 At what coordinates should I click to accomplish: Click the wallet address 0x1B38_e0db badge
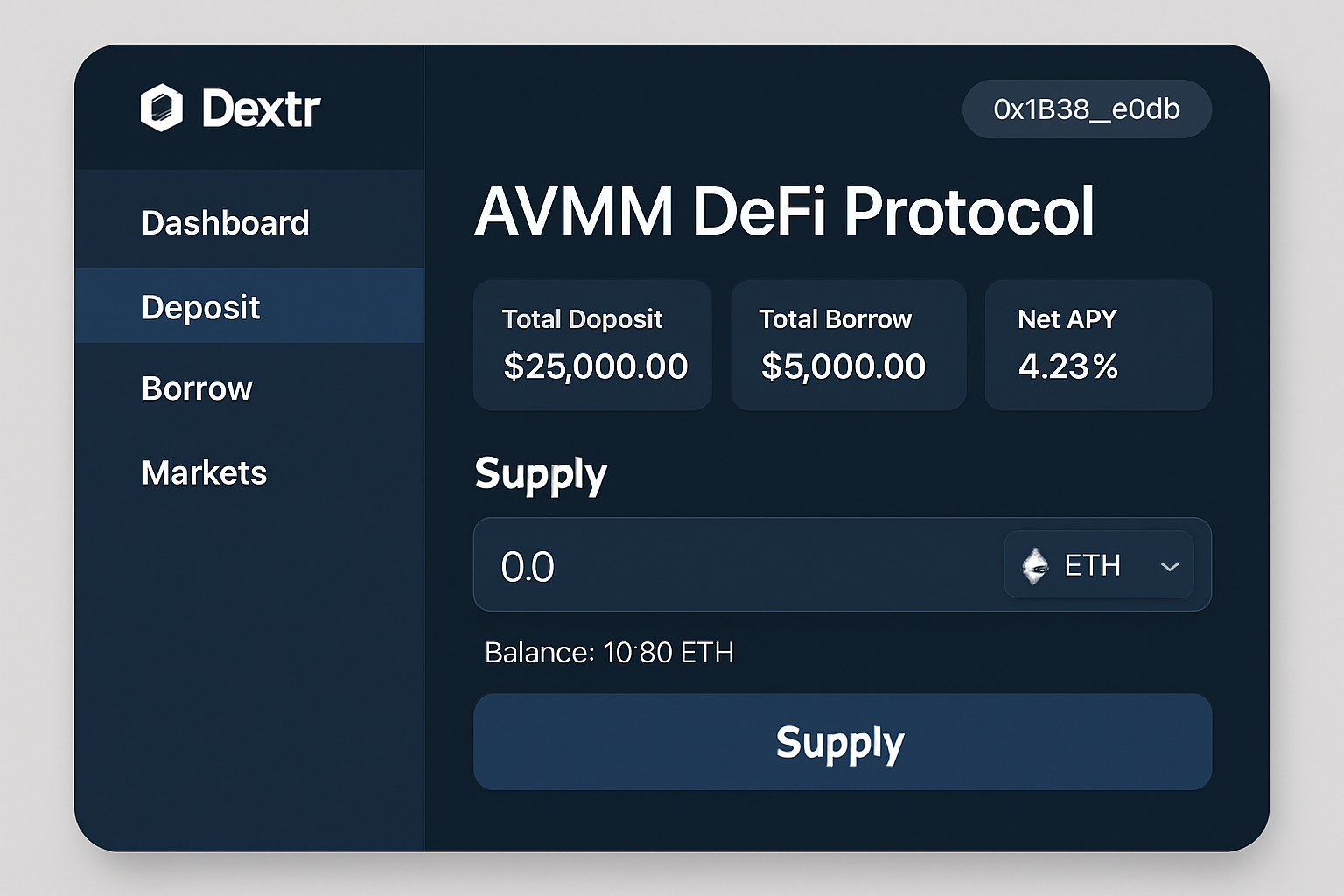pos(1087,109)
